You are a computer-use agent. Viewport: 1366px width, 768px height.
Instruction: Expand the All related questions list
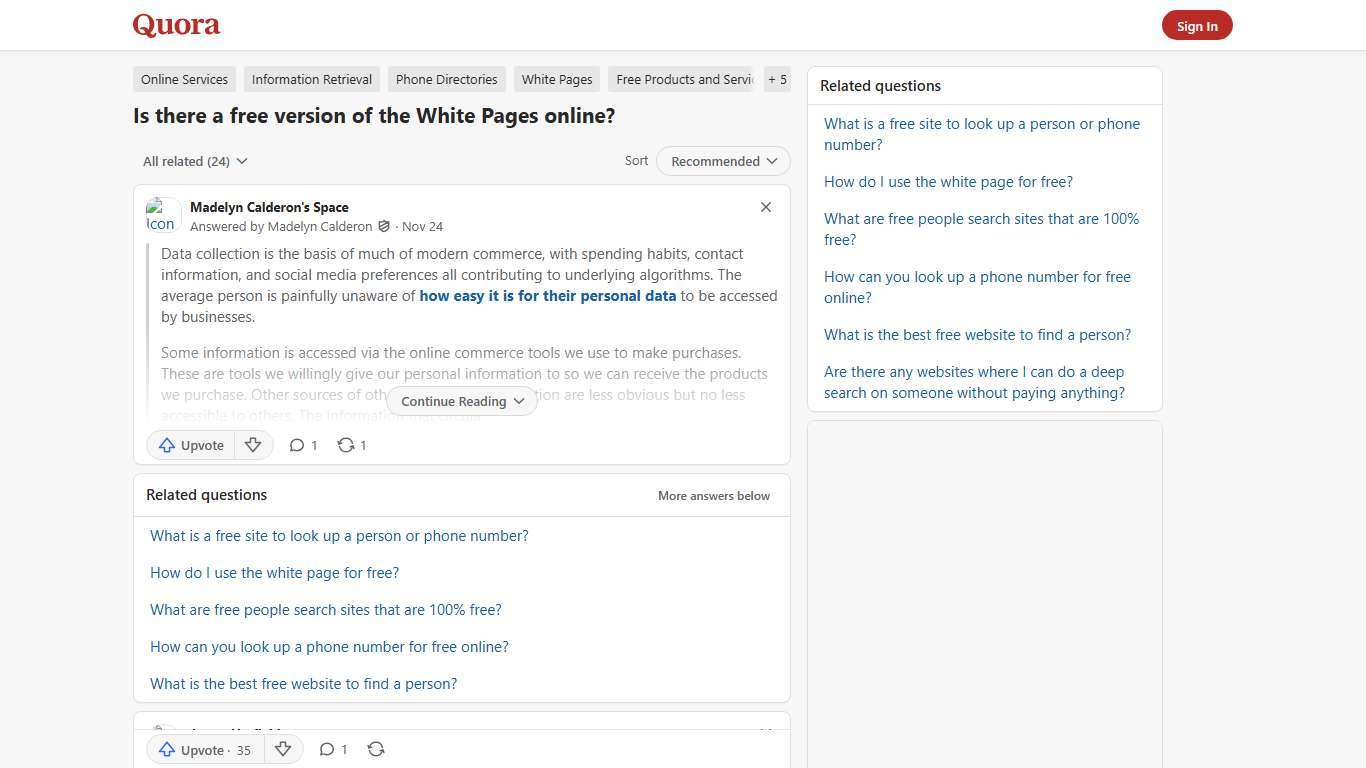[194, 161]
